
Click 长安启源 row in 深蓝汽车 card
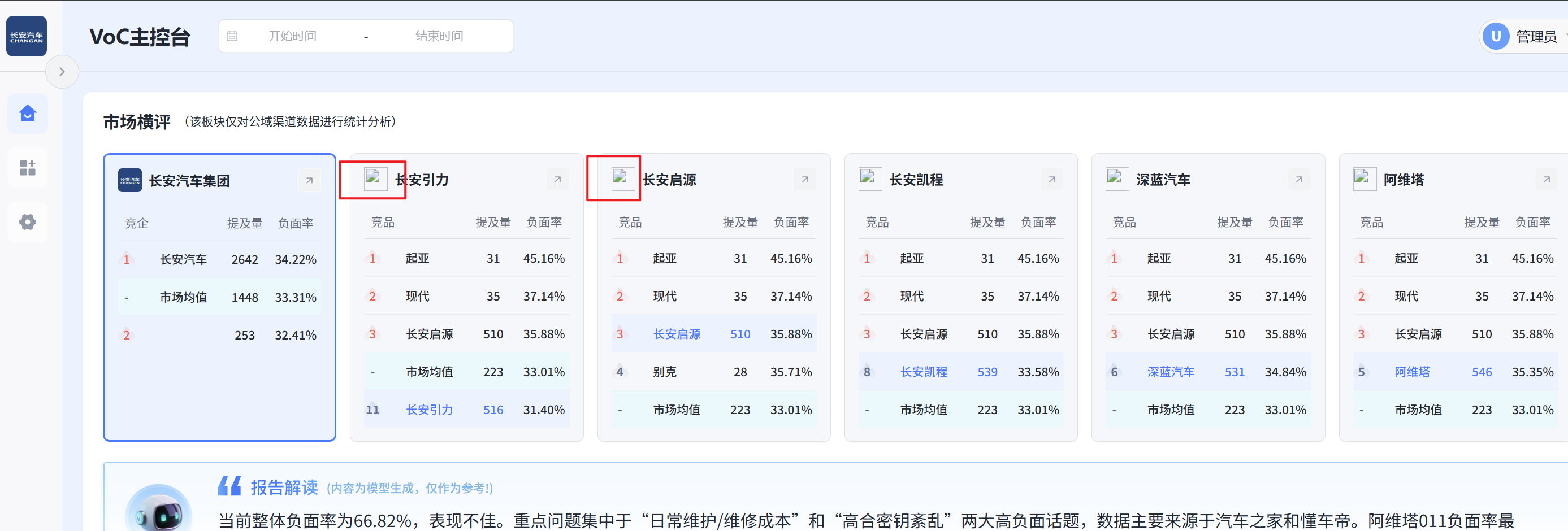tap(1209, 334)
